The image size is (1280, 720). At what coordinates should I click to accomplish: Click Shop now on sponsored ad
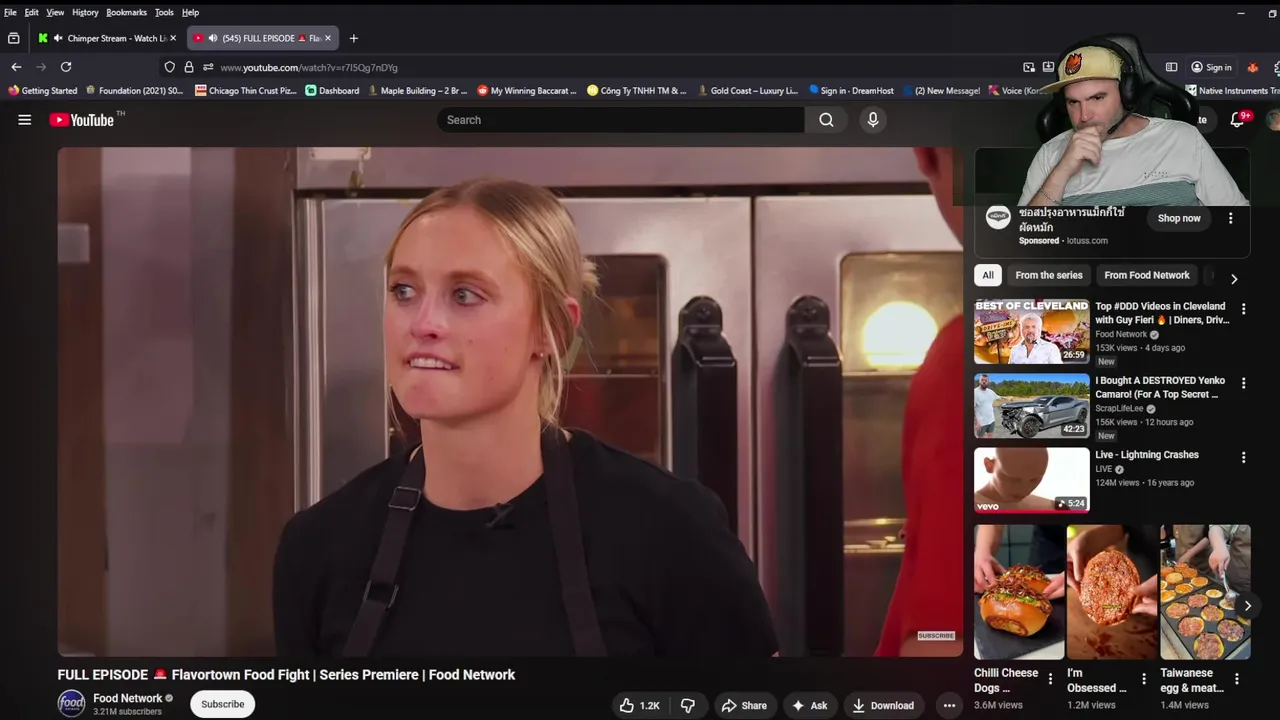click(x=1179, y=218)
